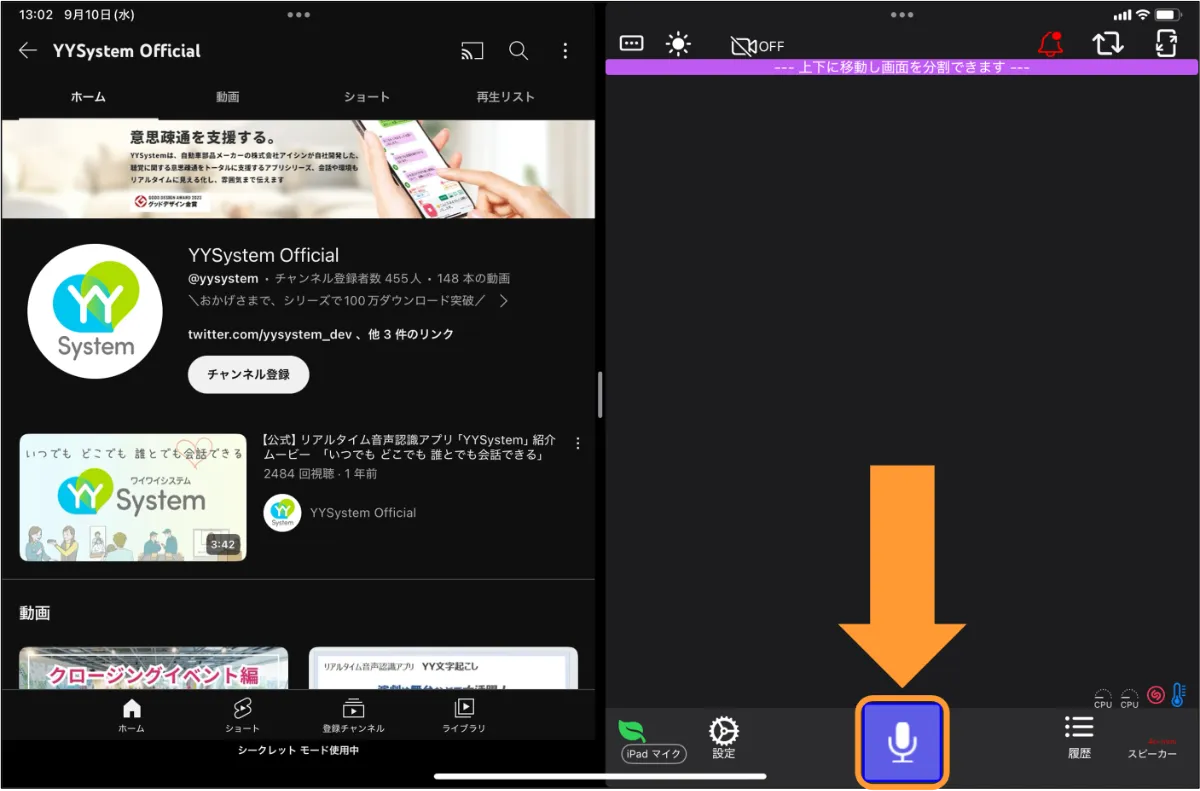
Task: Adjust brightness with the sun icon
Action: click(679, 44)
